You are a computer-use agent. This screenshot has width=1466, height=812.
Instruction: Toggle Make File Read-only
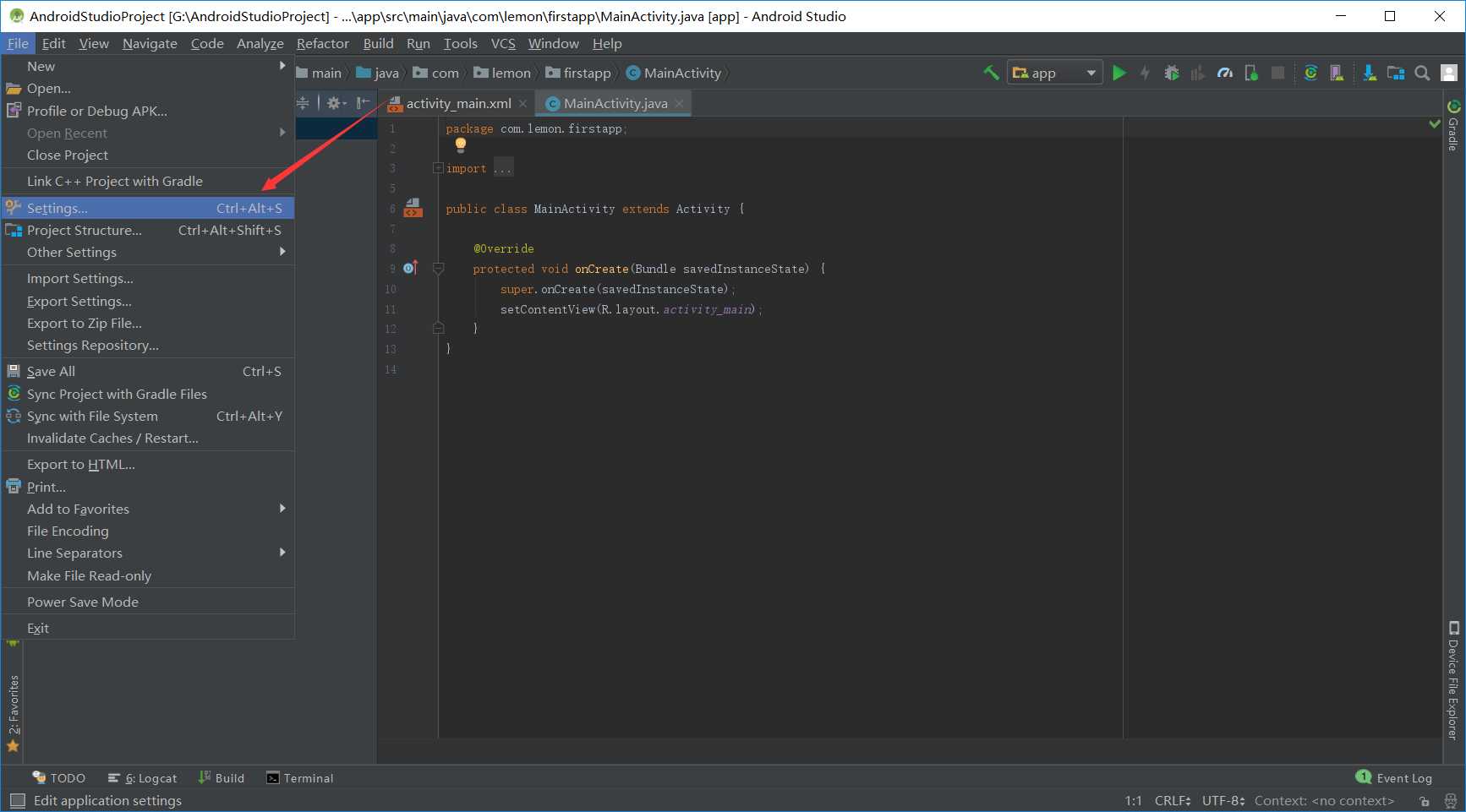(x=148, y=575)
